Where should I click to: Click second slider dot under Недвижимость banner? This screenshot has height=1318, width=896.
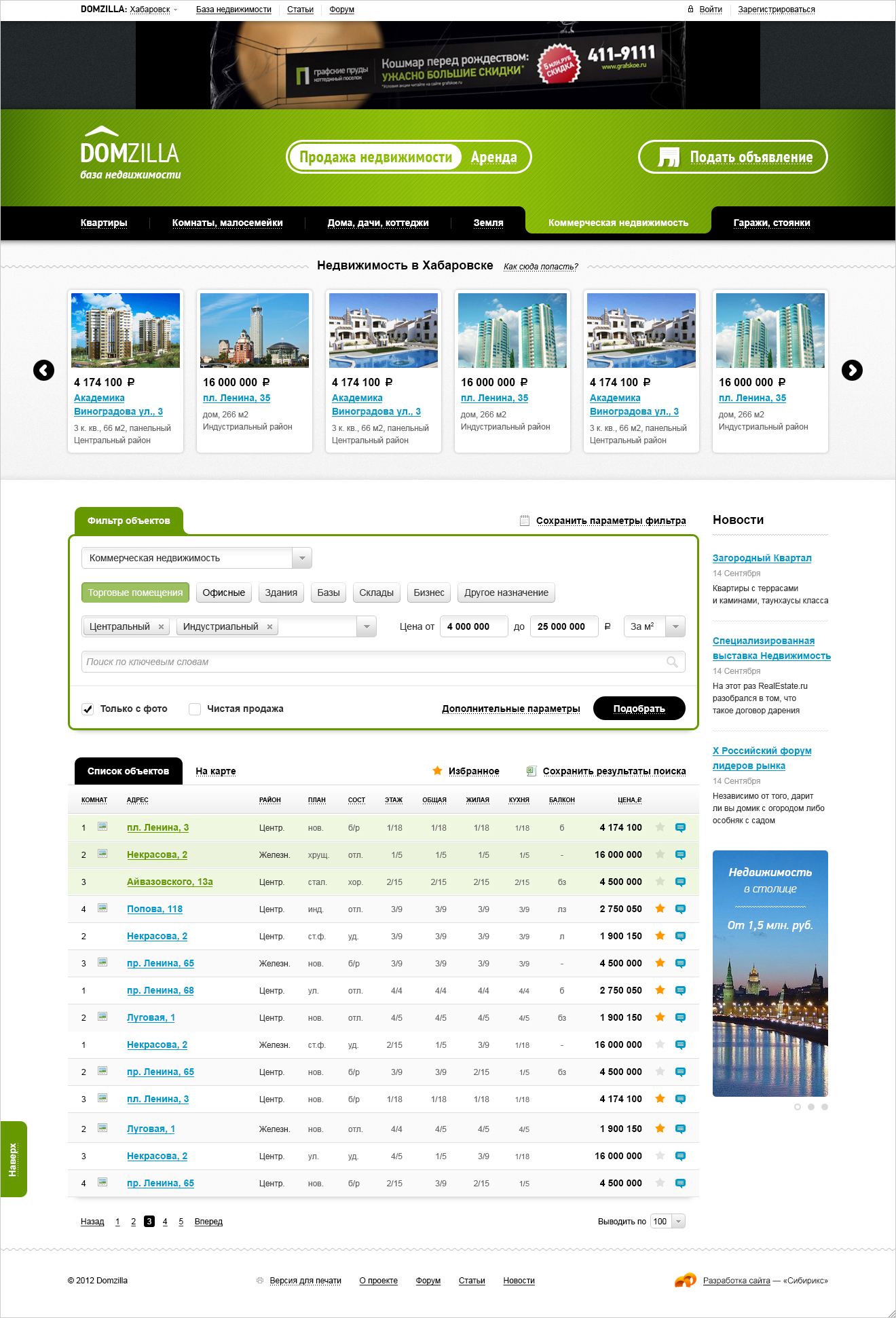811,1107
